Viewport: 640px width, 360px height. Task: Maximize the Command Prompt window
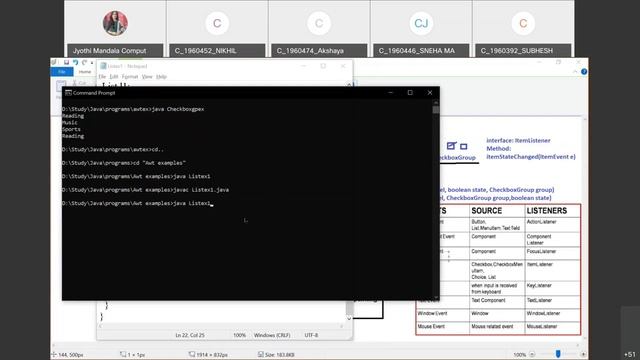point(410,93)
